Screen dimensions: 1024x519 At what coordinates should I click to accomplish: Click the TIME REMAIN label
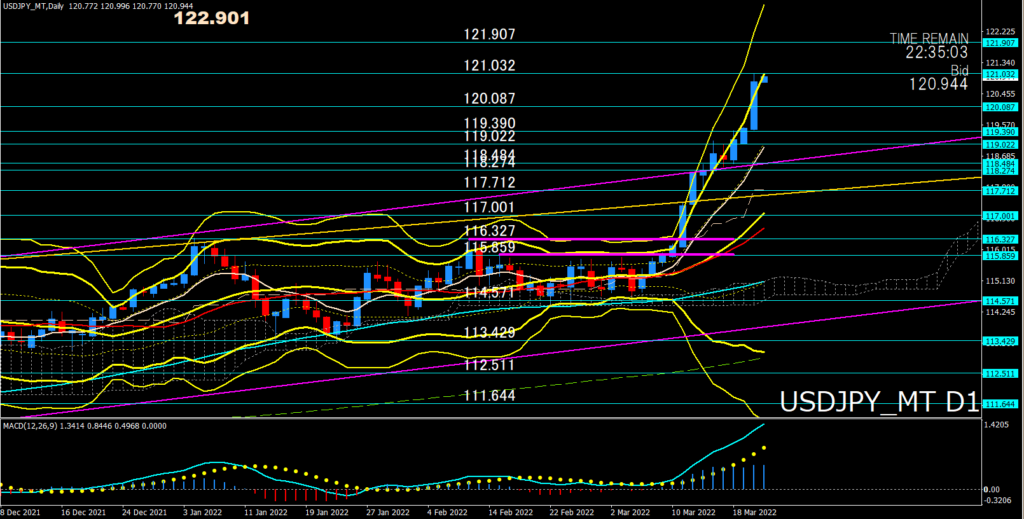point(929,39)
